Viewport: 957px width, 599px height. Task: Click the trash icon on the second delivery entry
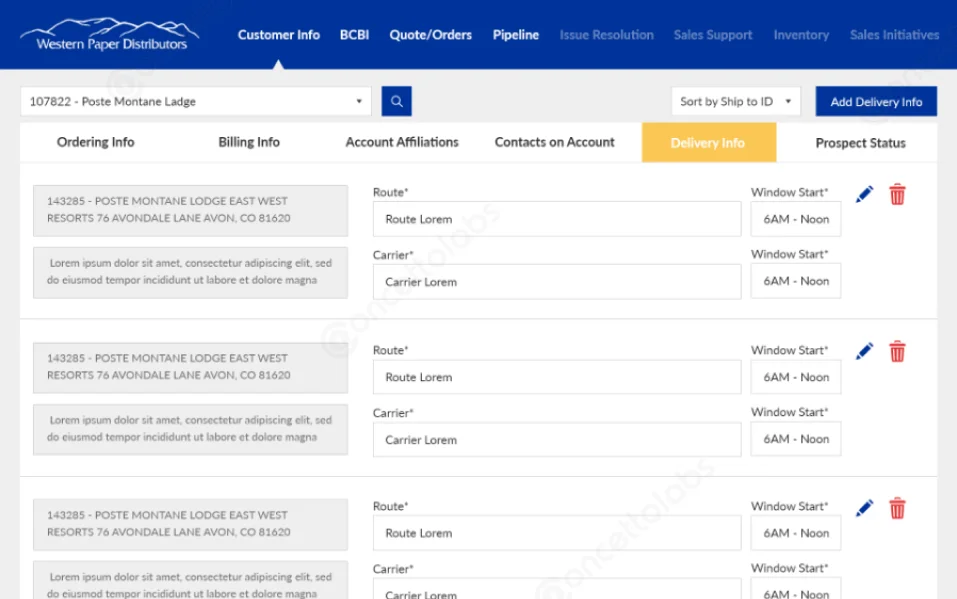(898, 351)
